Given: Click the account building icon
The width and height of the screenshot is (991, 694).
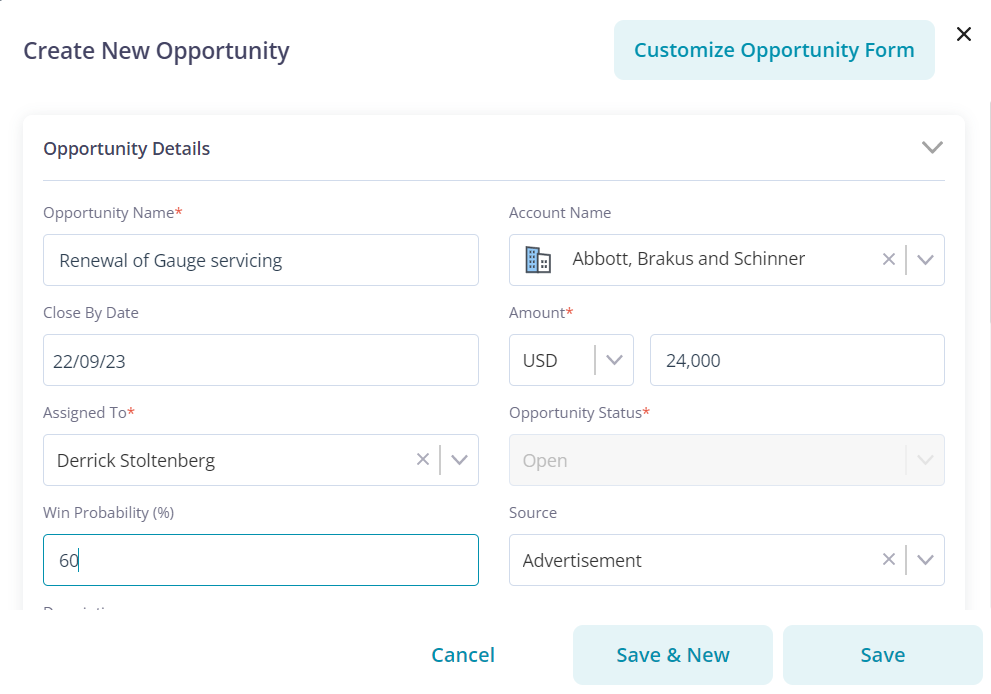Looking at the screenshot, I should 538,260.
